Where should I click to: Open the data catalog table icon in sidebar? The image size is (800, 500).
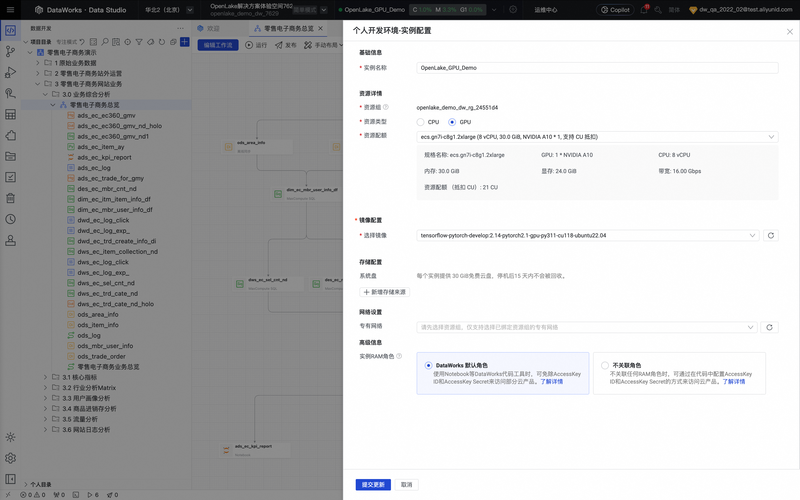point(10,114)
